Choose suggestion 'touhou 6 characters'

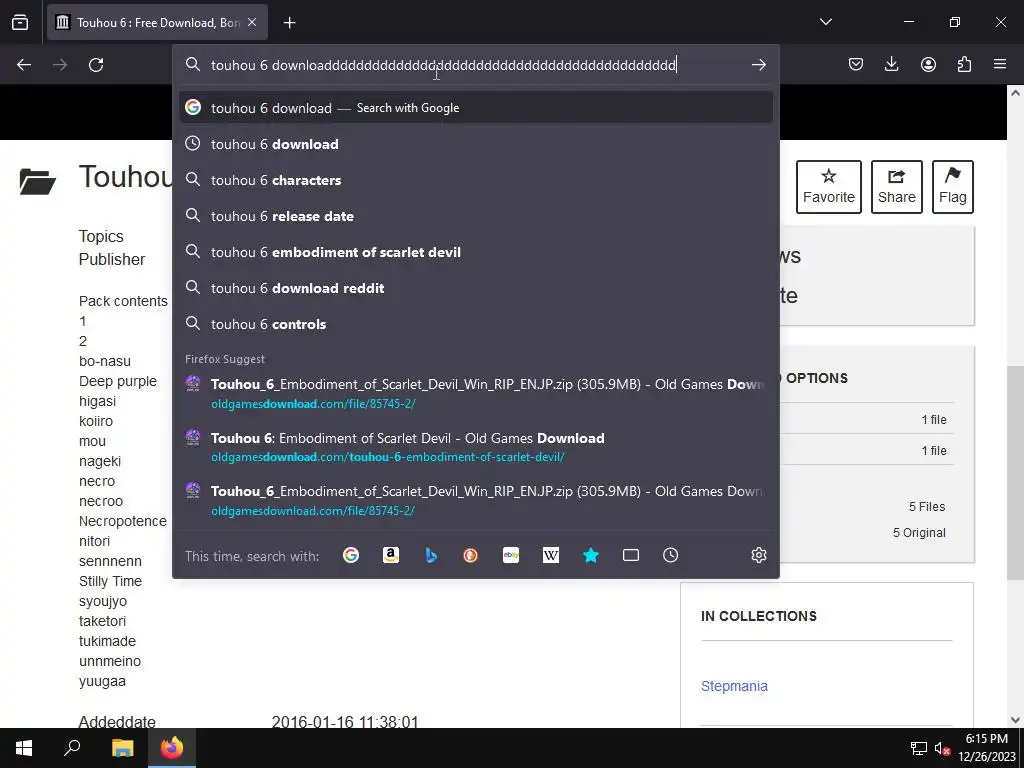click(x=475, y=180)
